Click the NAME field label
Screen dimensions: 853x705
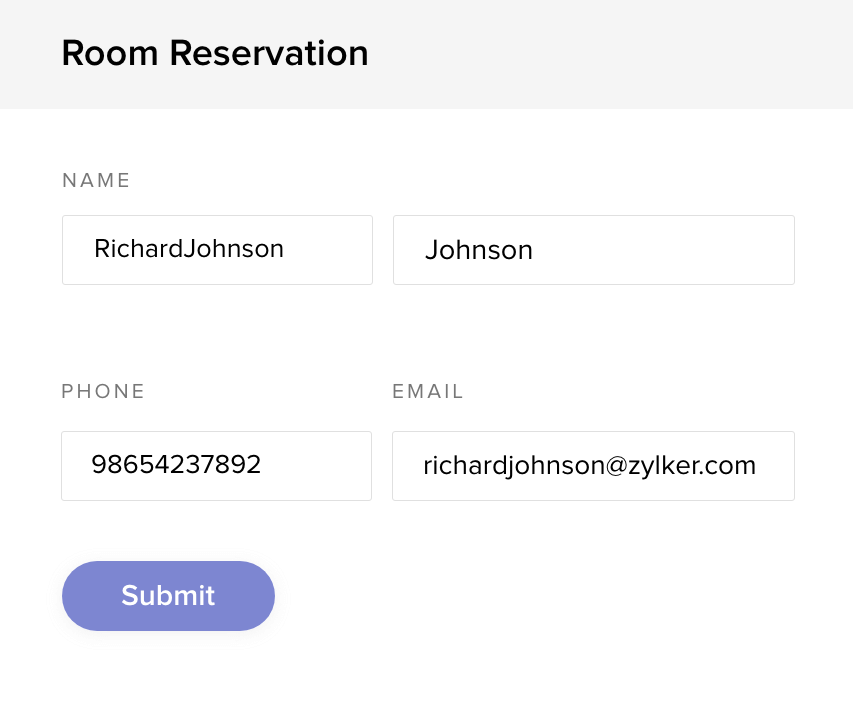(x=97, y=181)
